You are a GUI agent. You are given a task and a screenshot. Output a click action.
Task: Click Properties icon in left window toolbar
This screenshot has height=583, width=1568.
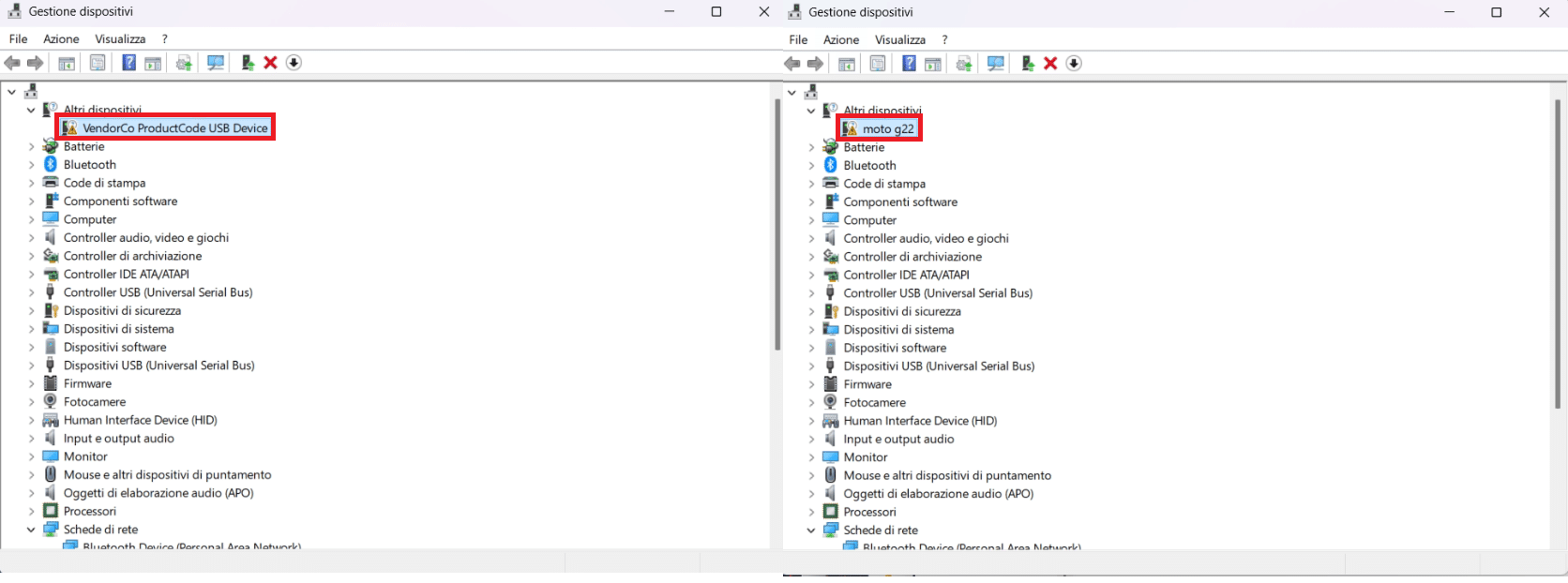pyautogui.click(x=98, y=63)
